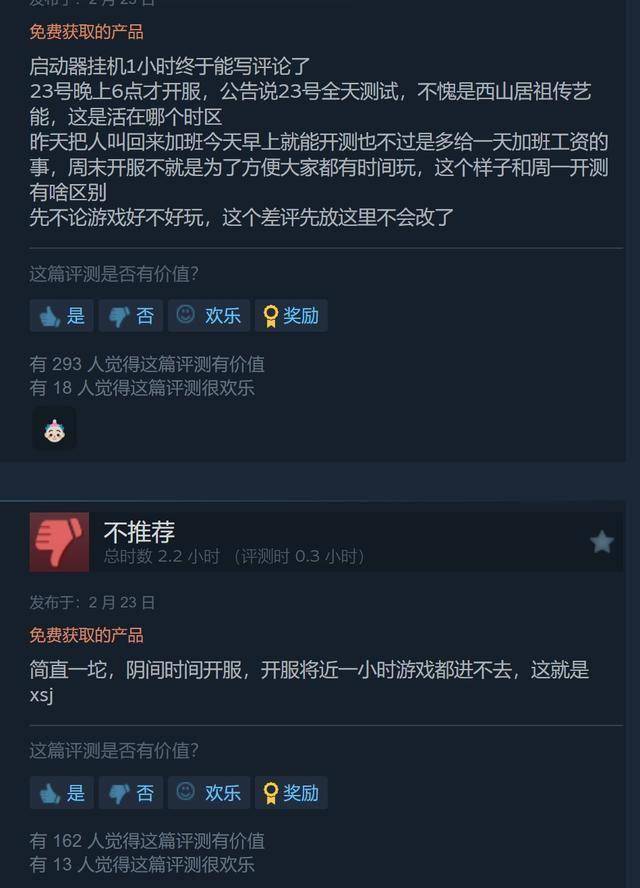This screenshot has height=888, width=640.
Task: Click the thumbs-up icon in first review's 是 button
Action: pyautogui.click(x=49, y=316)
